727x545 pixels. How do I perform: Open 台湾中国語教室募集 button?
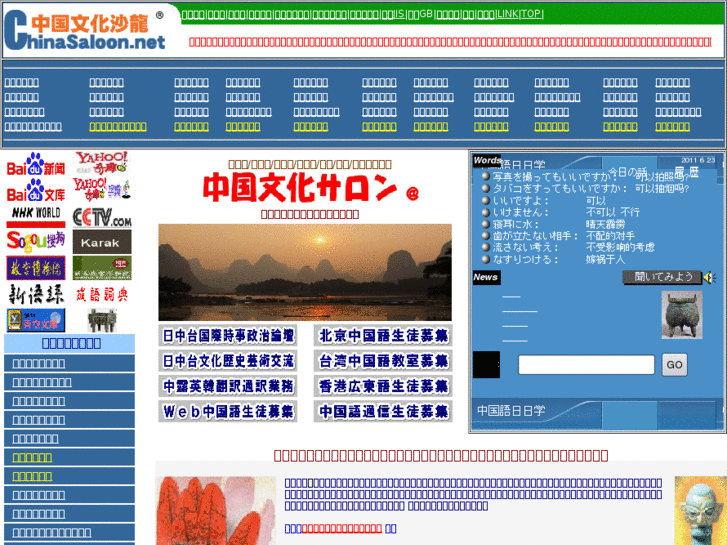pos(383,361)
